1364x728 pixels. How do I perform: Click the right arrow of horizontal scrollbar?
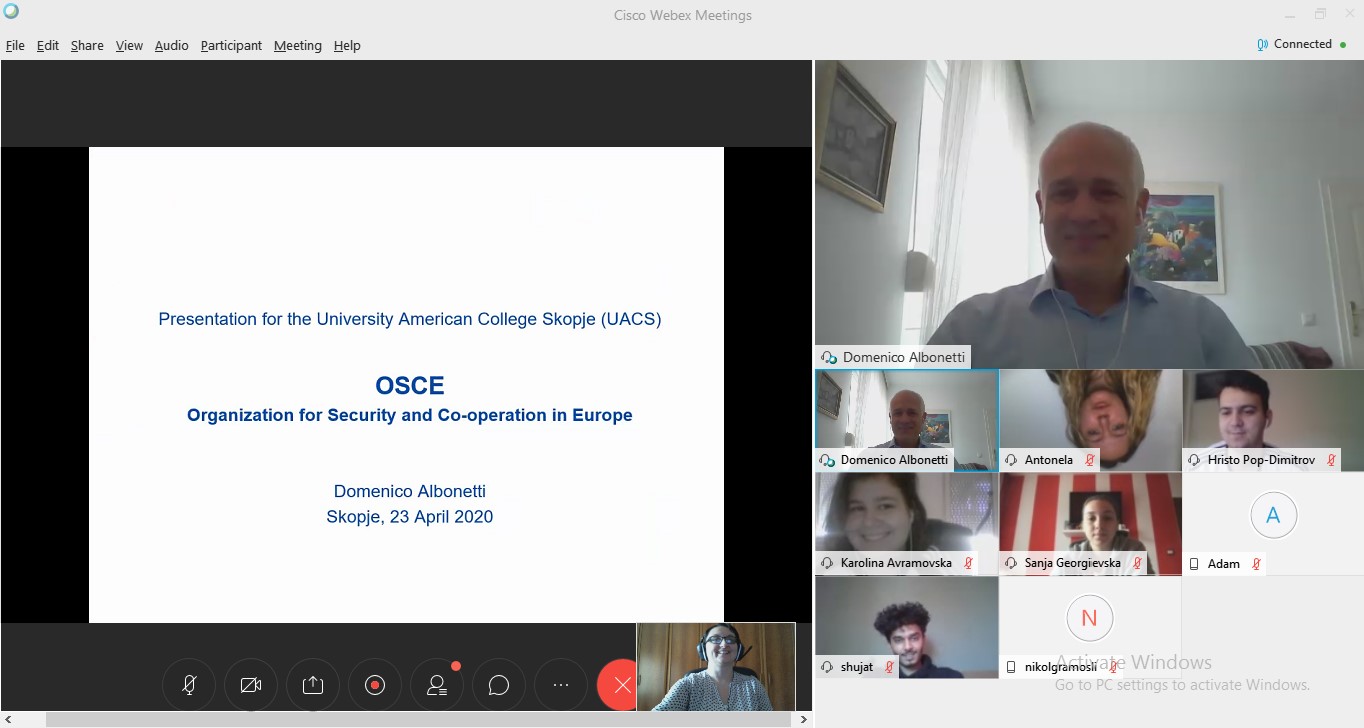(804, 719)
